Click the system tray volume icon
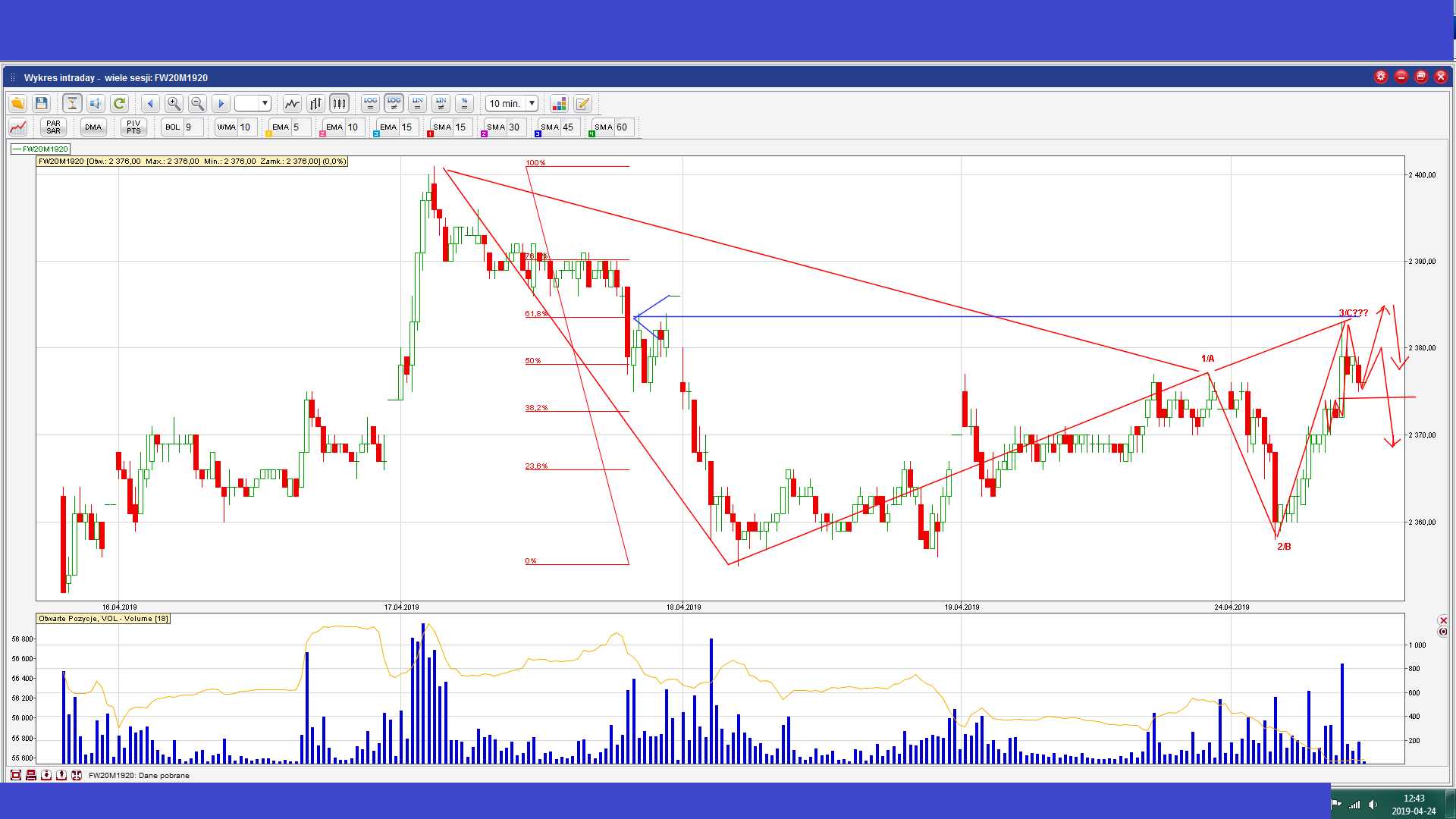The image size is (1456, 819). click(x=1373, y=805)
